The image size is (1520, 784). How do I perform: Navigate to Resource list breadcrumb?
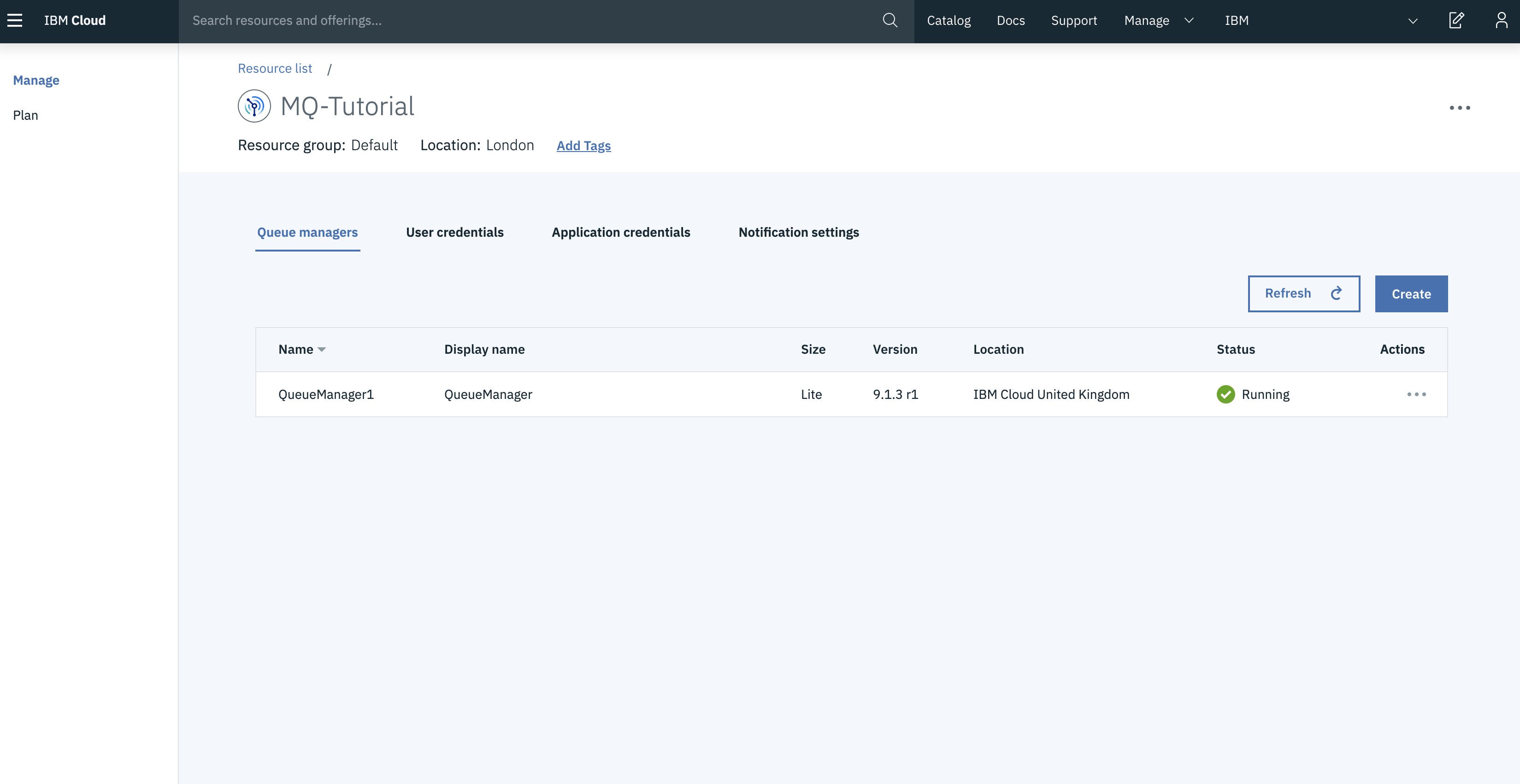275,69
